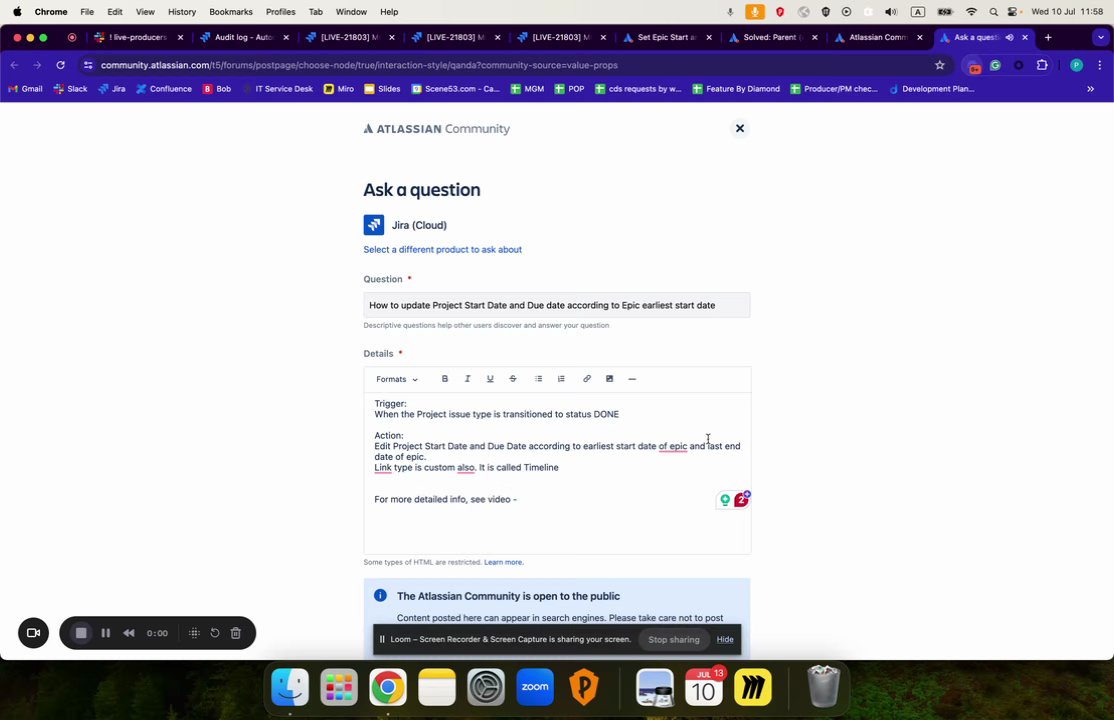
Task: Open the History menu in menu bar
Action: click(182, 12)
